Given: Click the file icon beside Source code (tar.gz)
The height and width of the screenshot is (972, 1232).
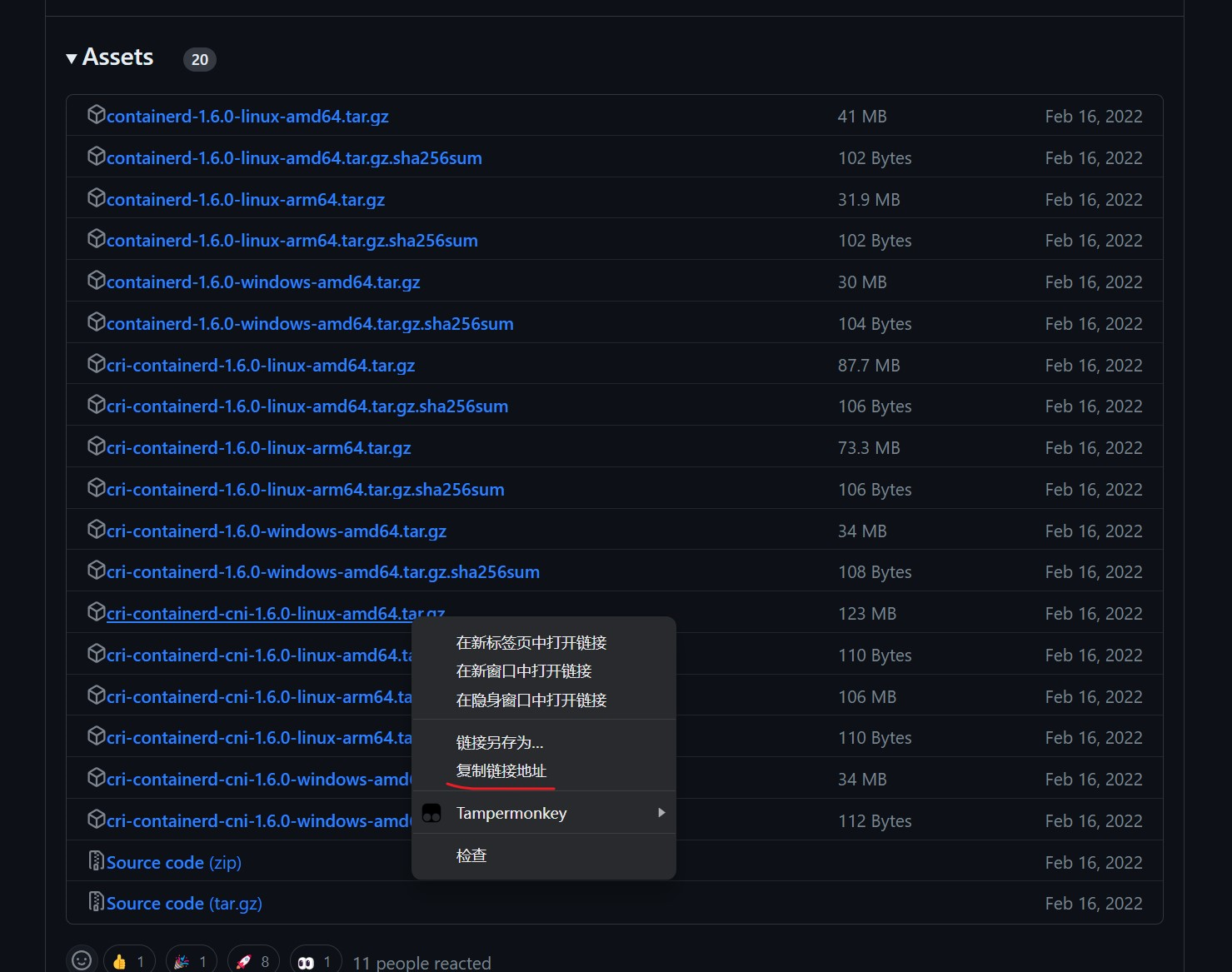Looking at the screenshot, I should pos(96,902).
